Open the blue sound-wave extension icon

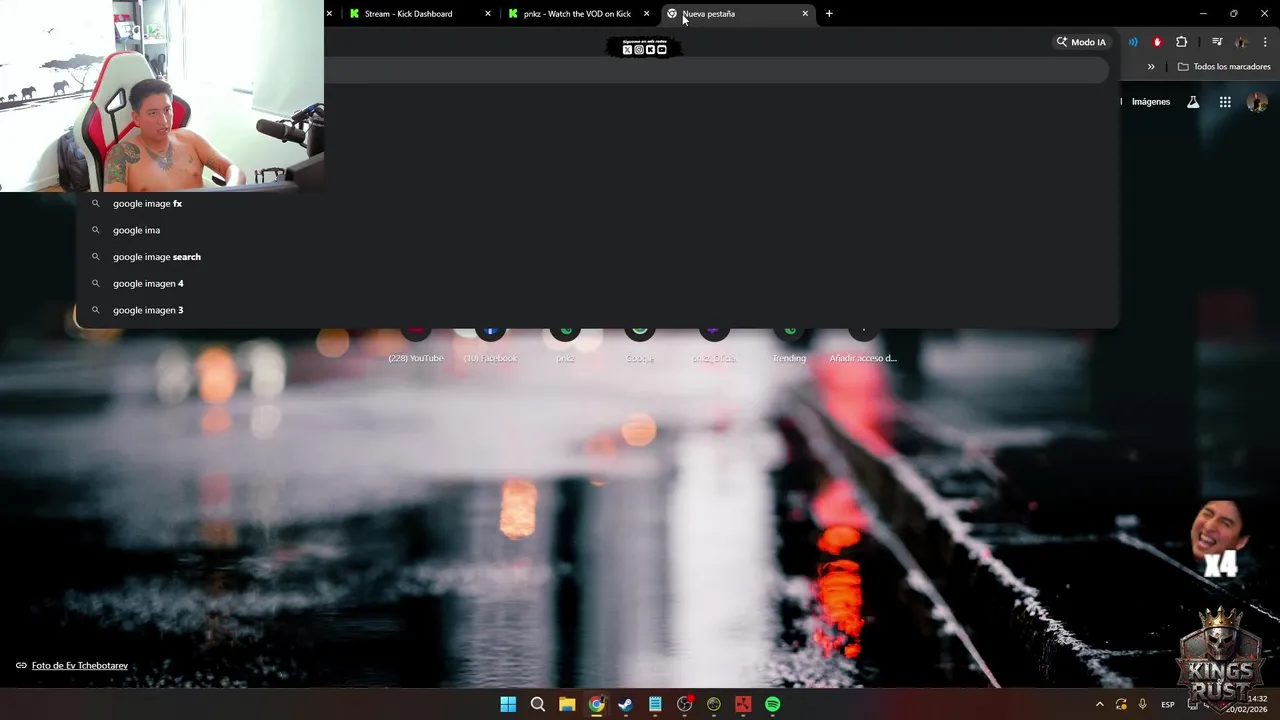tap(1133, 42)
